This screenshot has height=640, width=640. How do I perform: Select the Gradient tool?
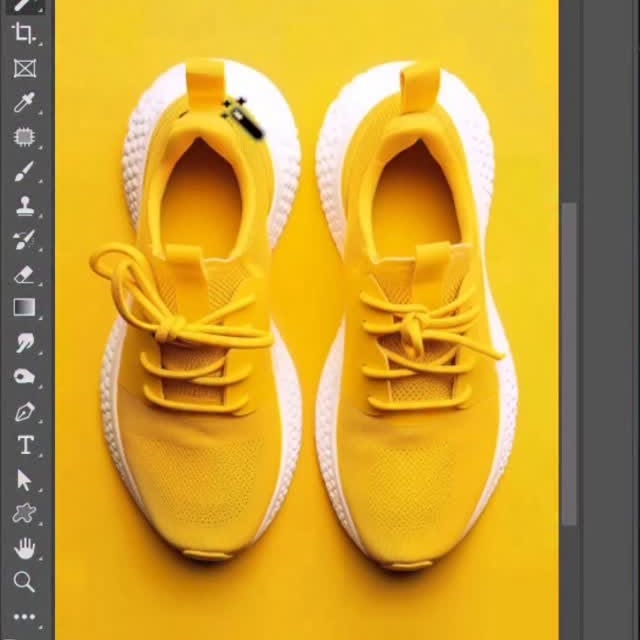[24, 308]
